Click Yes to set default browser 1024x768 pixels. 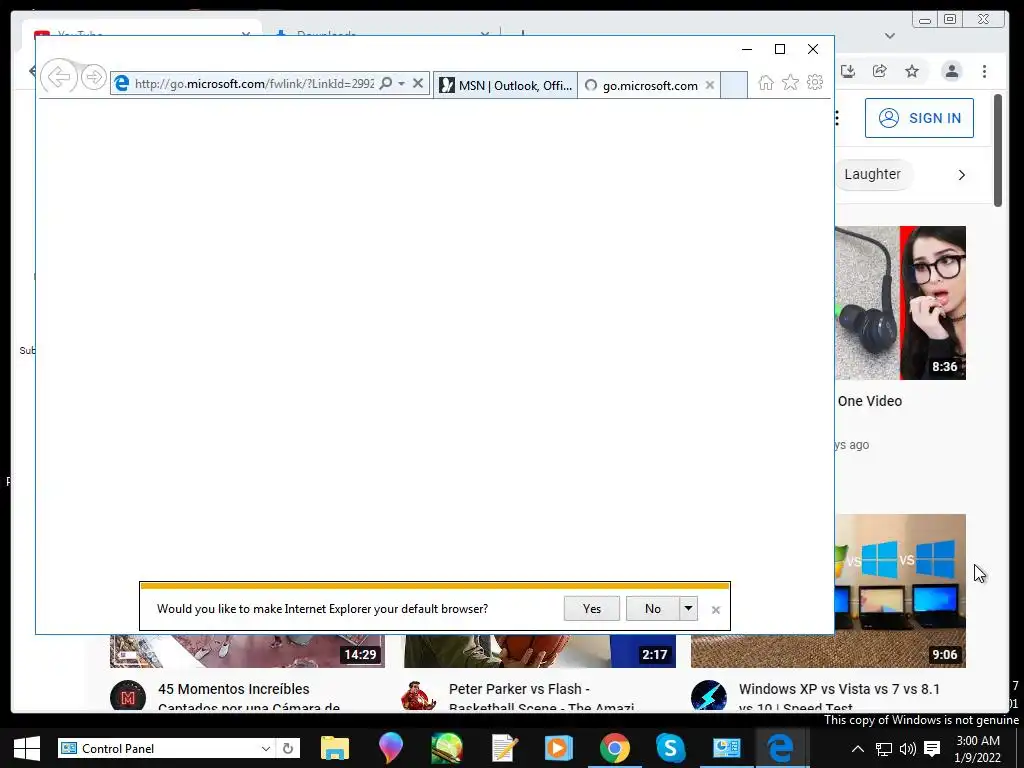(x=592, y=609)
